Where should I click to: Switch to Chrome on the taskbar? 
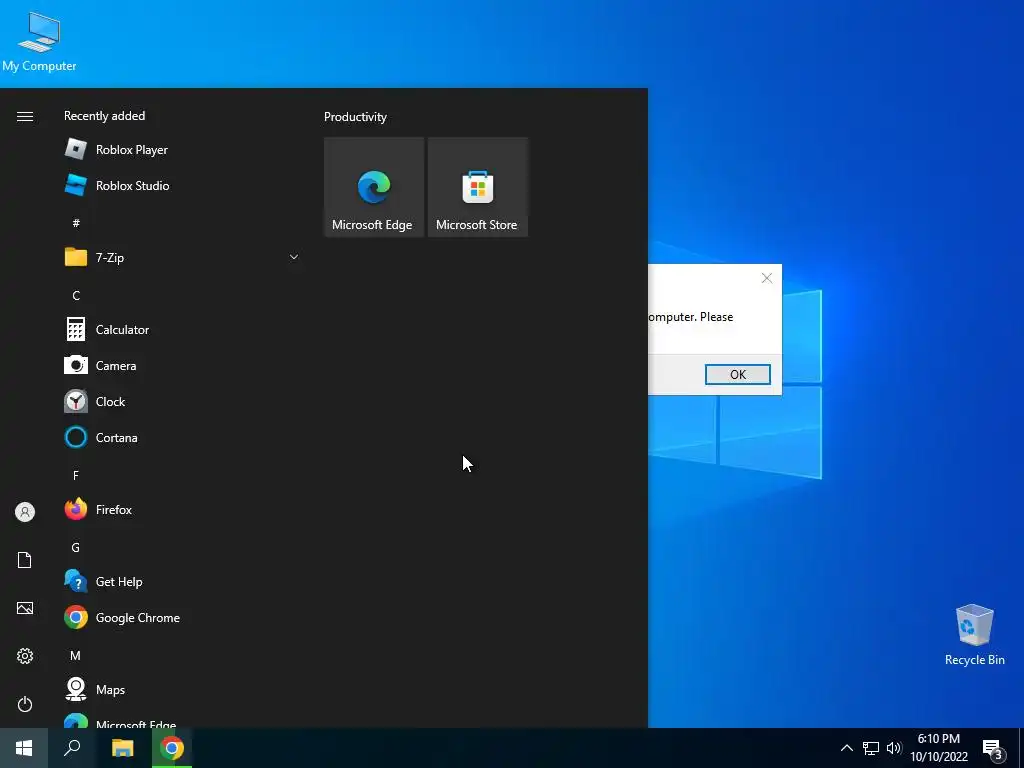click(172, 748)
